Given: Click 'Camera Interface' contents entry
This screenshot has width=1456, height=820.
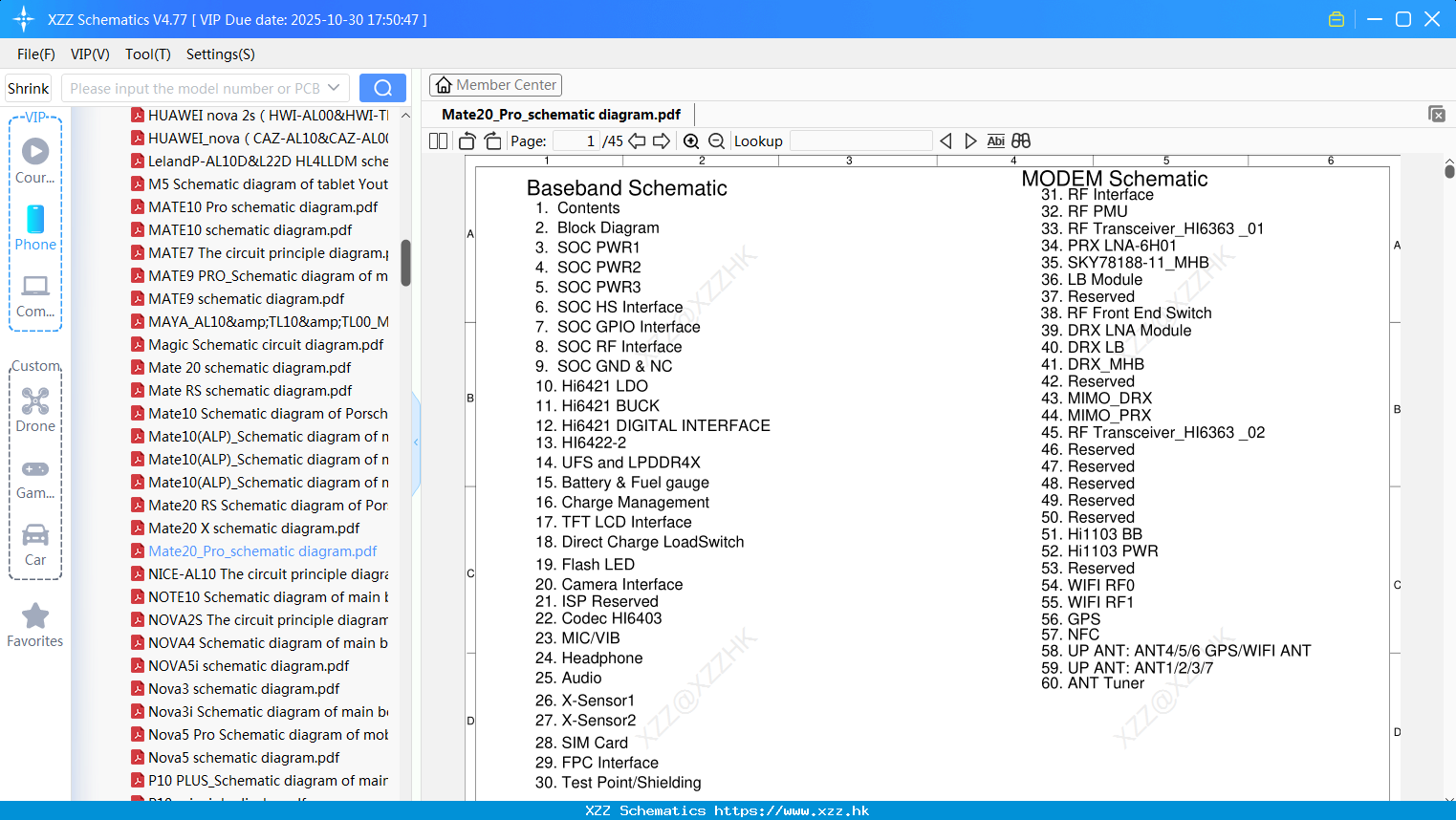Looking at the screenshot, I should click(x=622, y=585).
